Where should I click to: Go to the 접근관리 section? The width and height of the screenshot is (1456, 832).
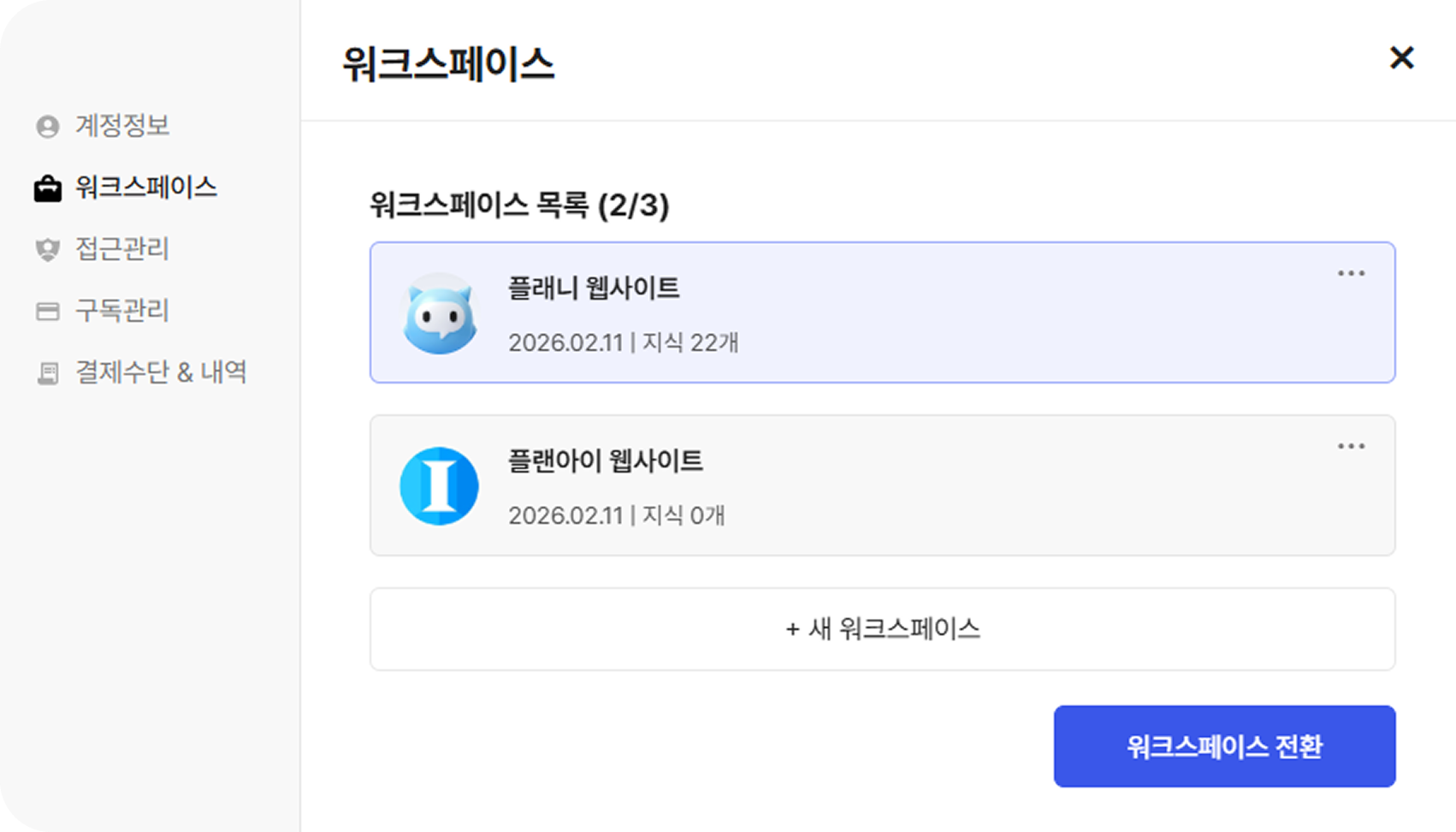122,249
